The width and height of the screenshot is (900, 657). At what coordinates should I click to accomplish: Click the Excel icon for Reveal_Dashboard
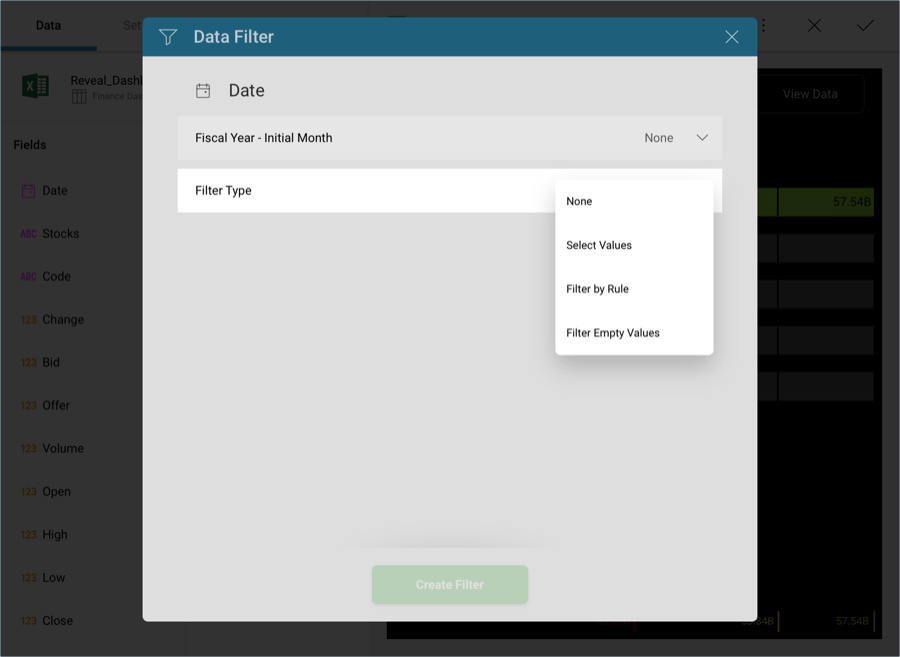[x=35, y=84]
